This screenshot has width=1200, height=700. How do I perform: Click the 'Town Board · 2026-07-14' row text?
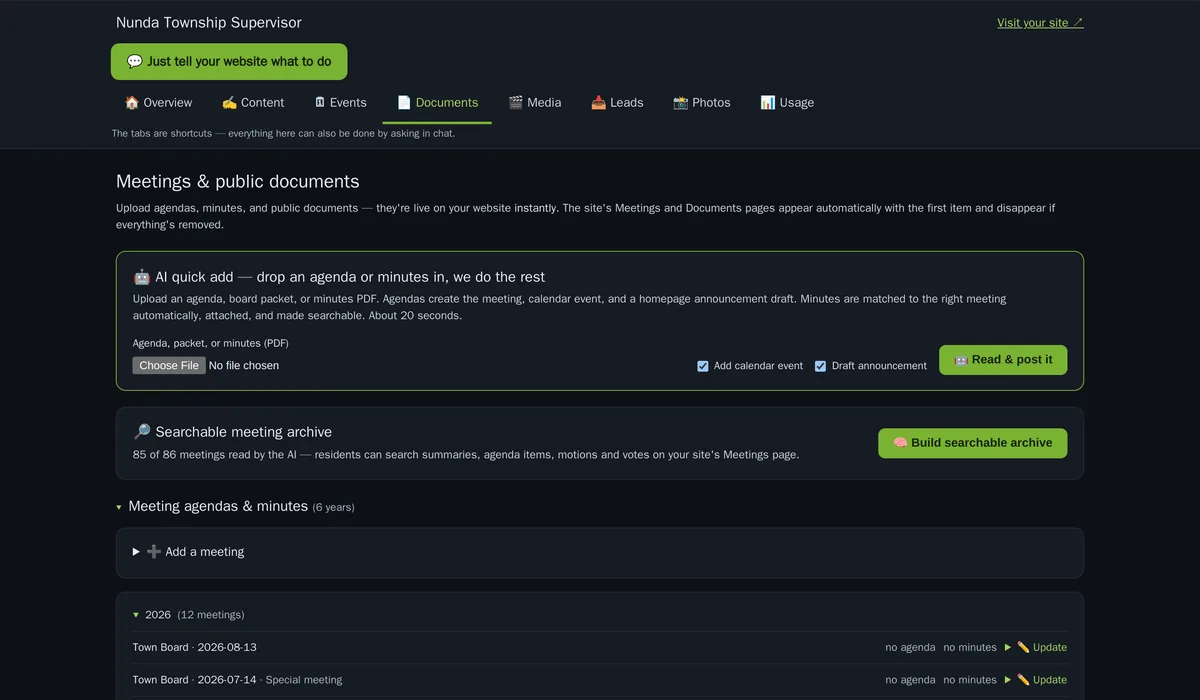pos(195,680)
